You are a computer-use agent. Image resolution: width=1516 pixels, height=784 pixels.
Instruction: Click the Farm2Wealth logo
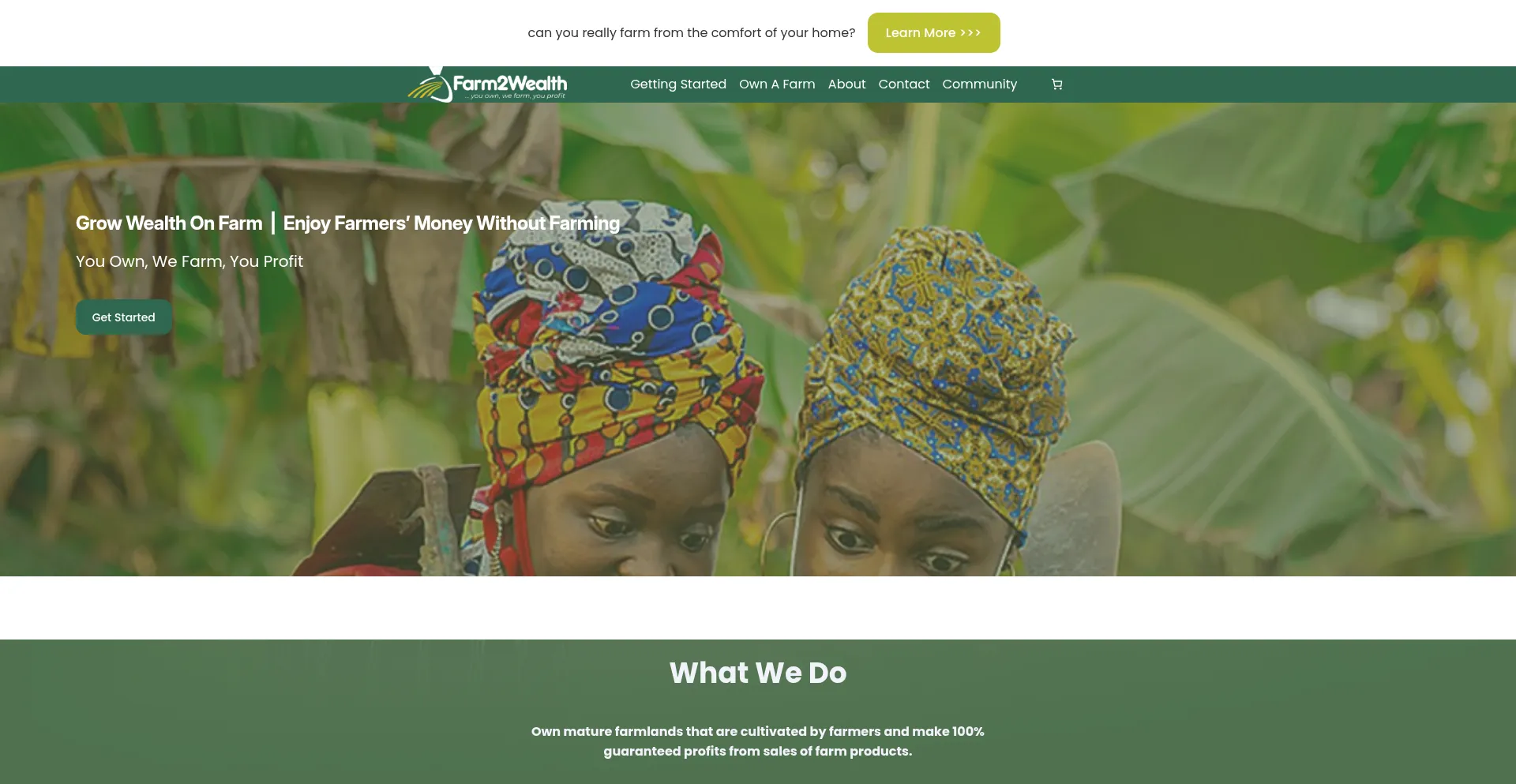[x=487, y=84]
